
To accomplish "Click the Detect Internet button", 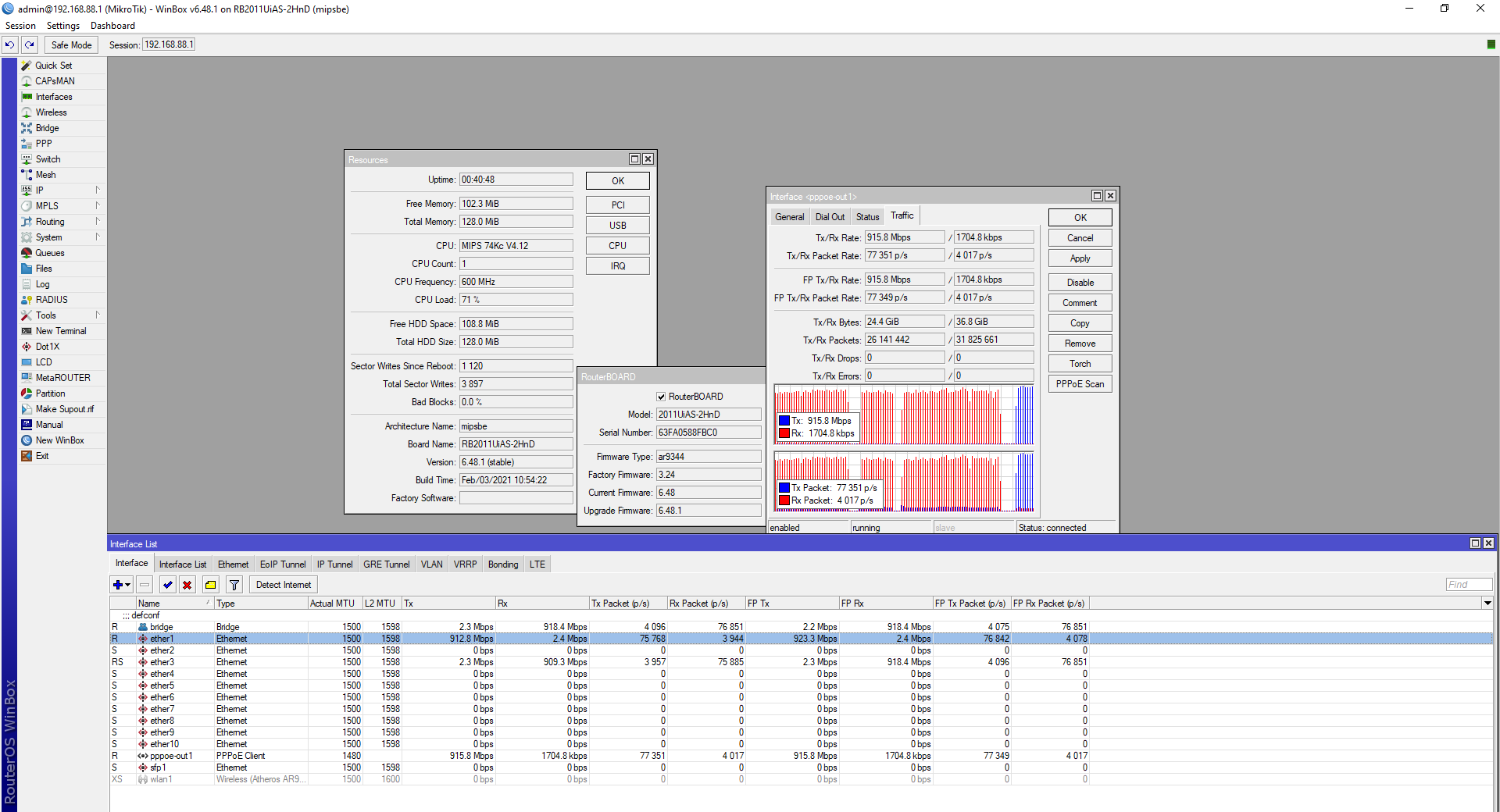I will click(x=284, y=585).
